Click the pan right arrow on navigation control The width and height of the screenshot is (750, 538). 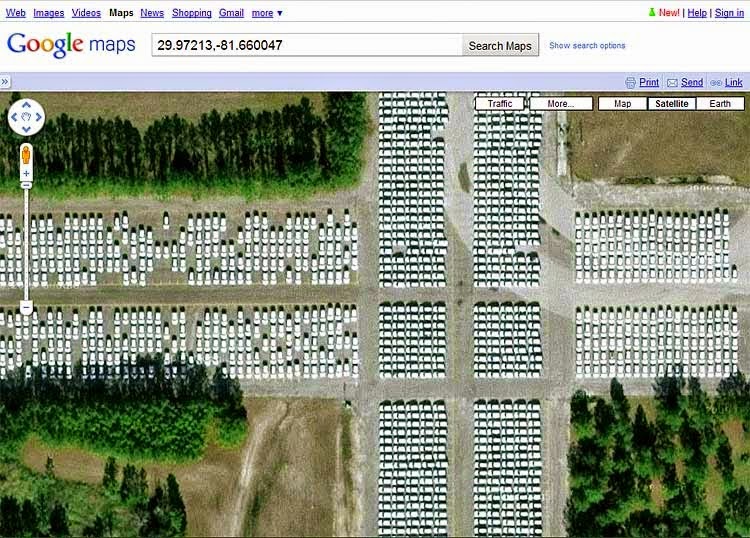pyautogui.click(x=39, y=117)
